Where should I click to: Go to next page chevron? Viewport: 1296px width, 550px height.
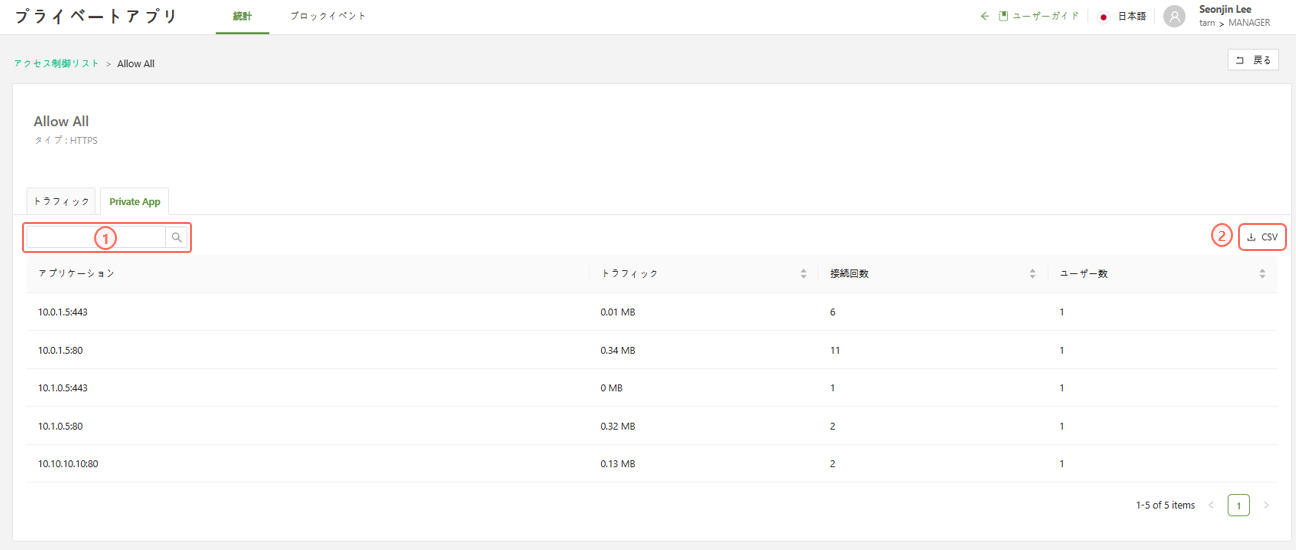[1266, 506]
